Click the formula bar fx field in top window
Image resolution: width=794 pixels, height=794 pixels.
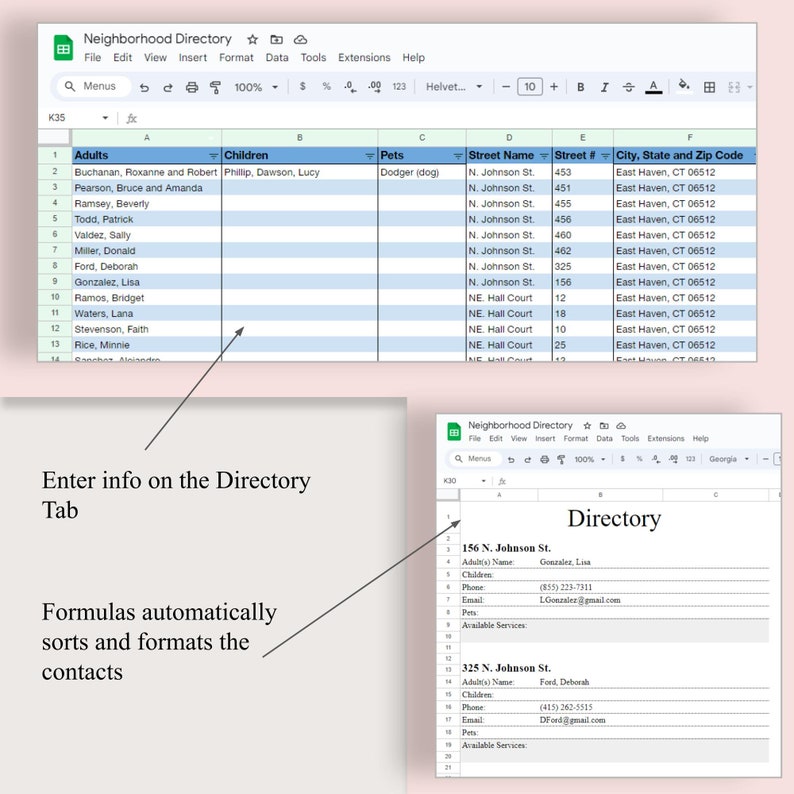(x=441, y=118)
